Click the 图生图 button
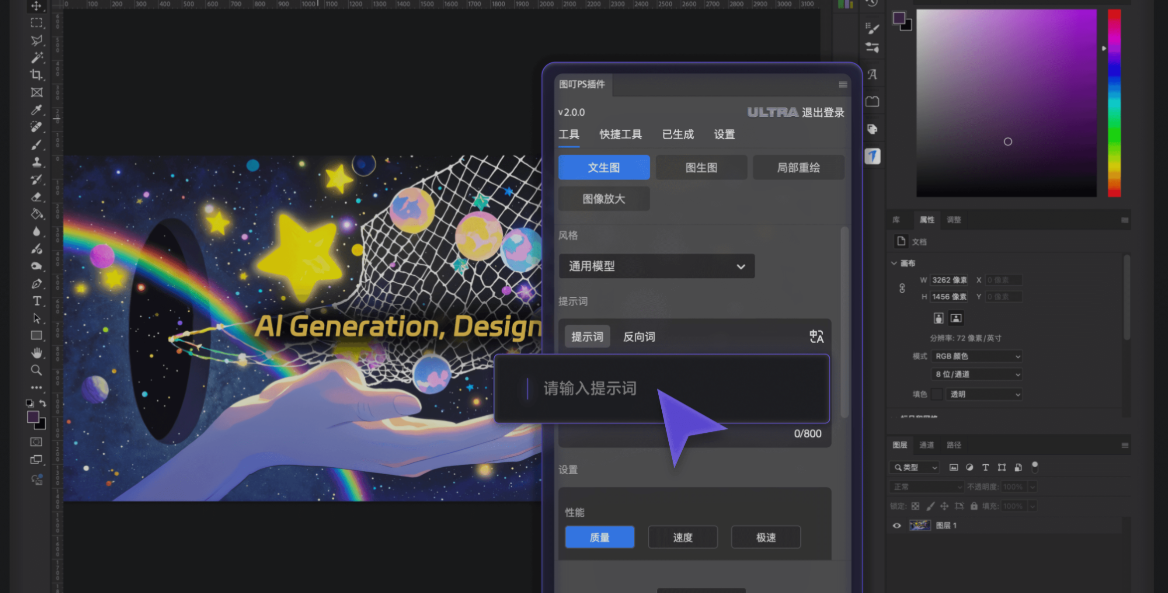Viewport: 1168px width, 593px height. (x=702, y=168)
